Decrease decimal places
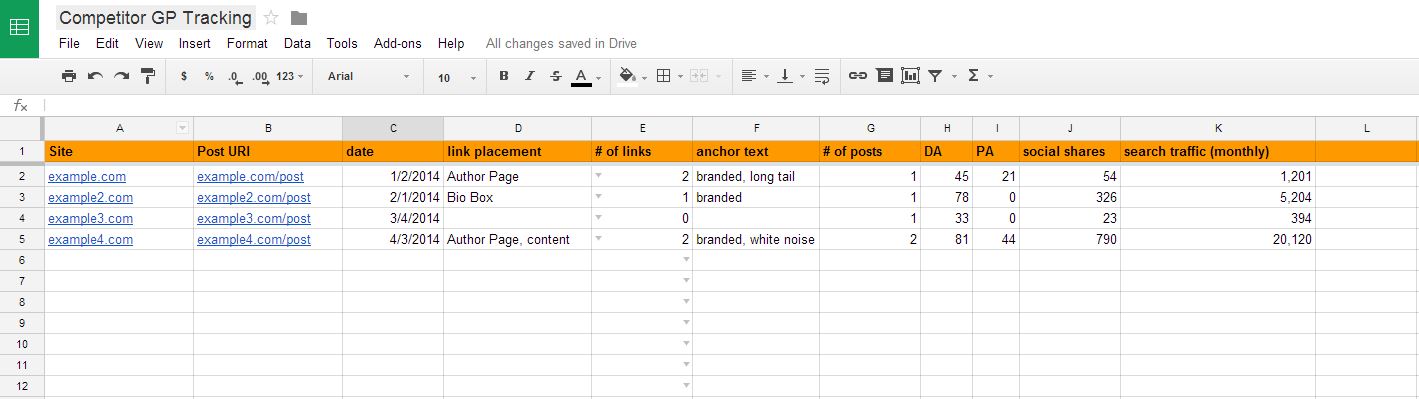The image size is (1419, 399). (235, 76)
